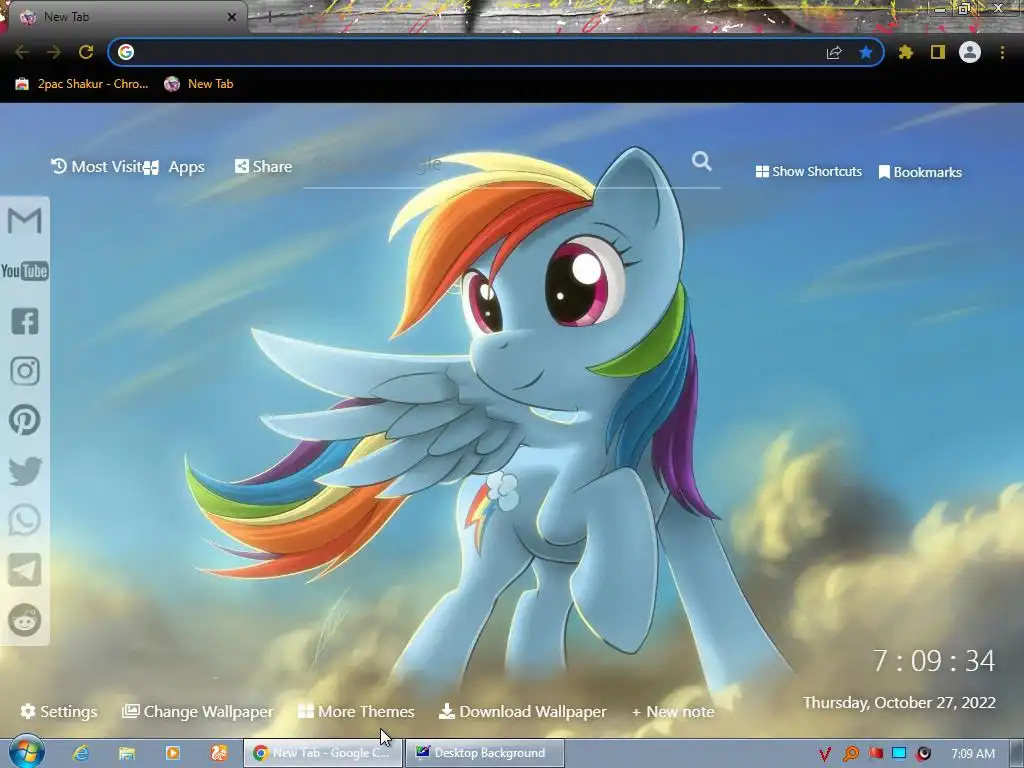
Task: Open Windows Explorer from the taskbar
Action: [x=127, y=753]
